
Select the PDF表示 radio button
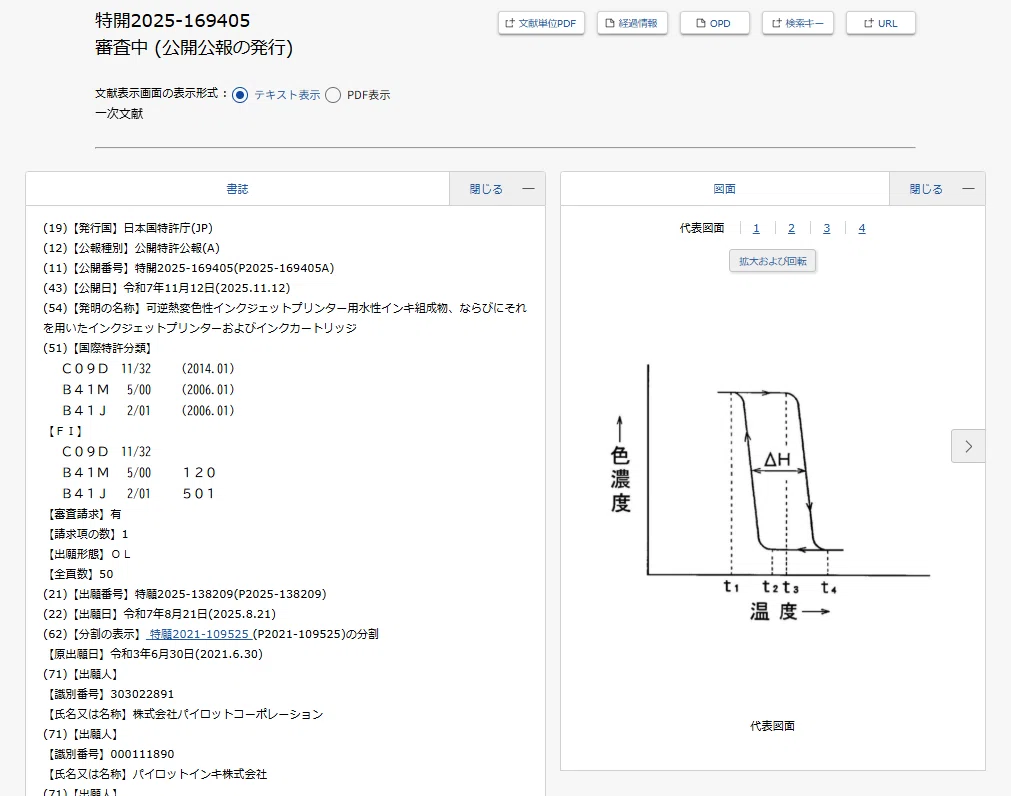pyautogui.click(x=333, y=95)
